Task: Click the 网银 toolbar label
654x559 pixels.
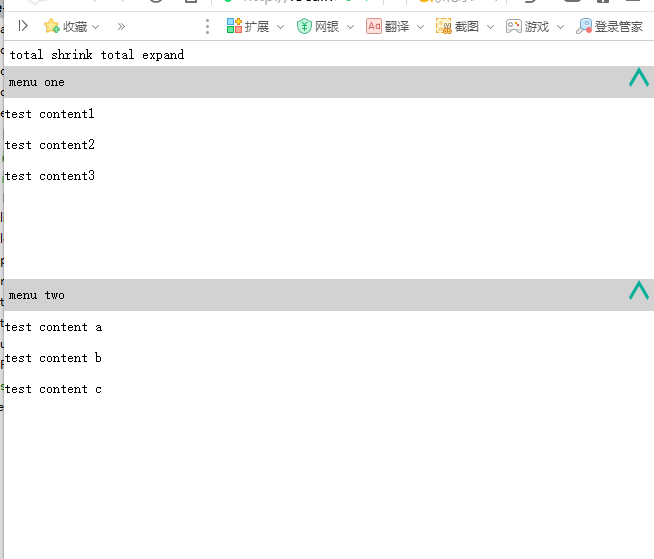Action: (x=327, y=27)
